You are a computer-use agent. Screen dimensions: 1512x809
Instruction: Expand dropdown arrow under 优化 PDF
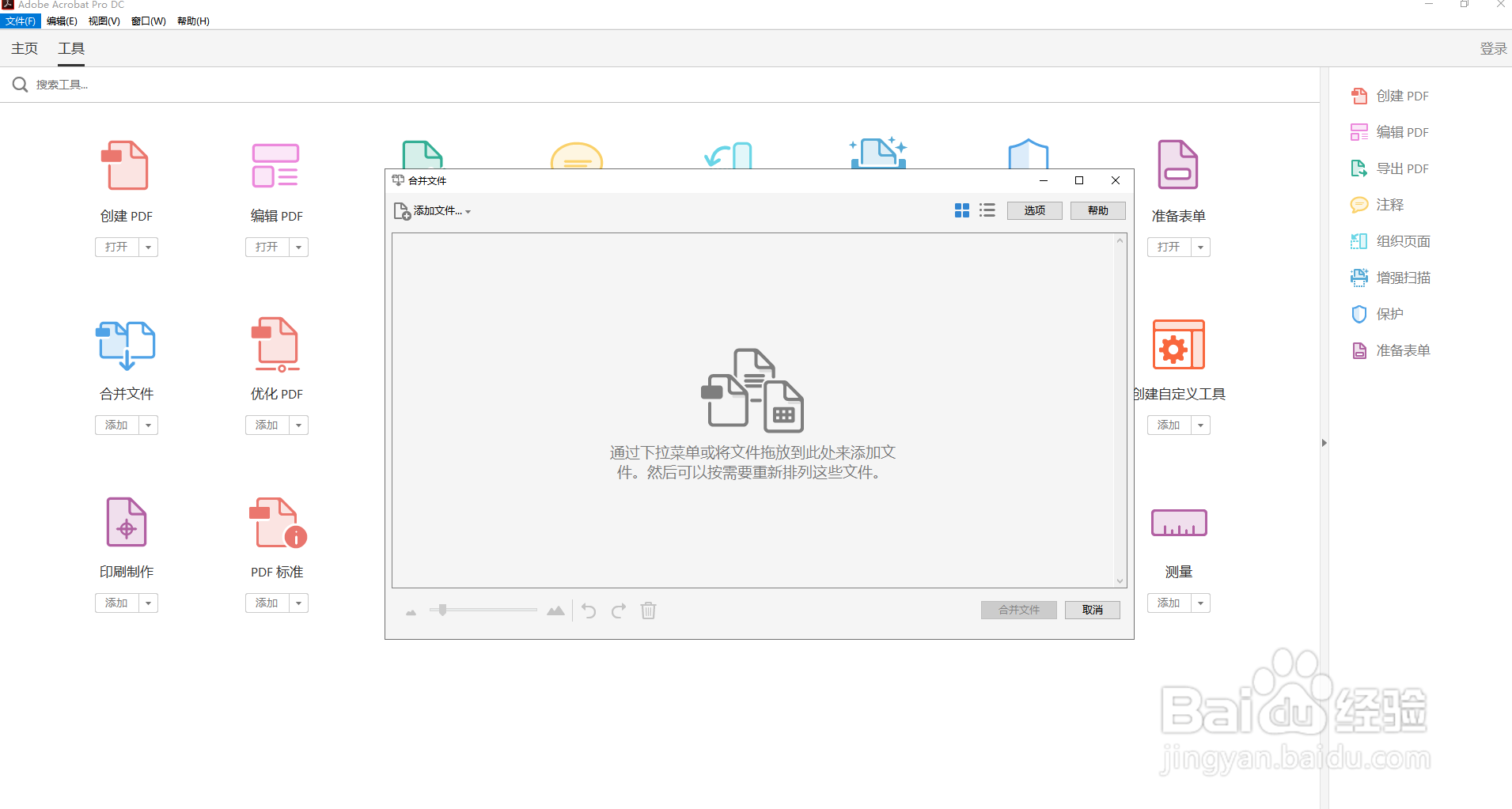tap(298, 425)
